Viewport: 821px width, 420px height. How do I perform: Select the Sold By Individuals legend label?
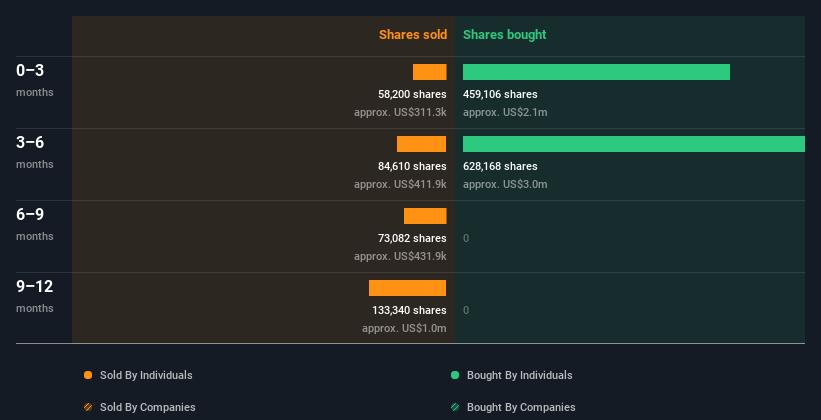146,375
